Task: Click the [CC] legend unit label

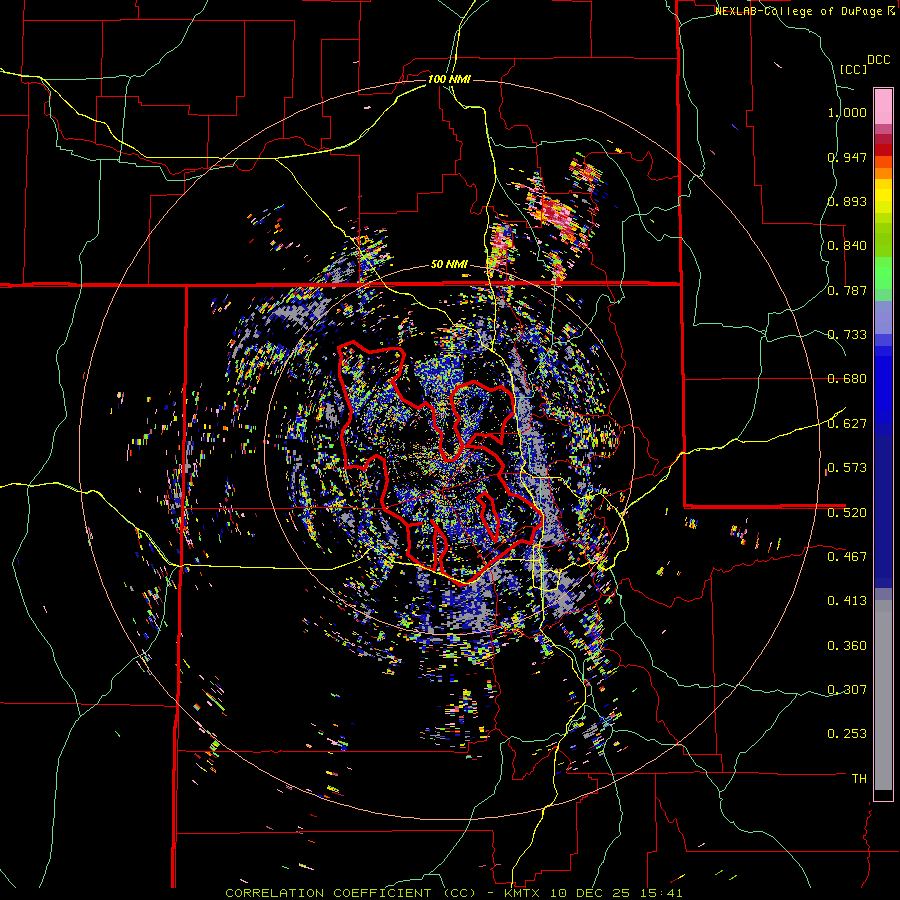Action: [853, 69]
